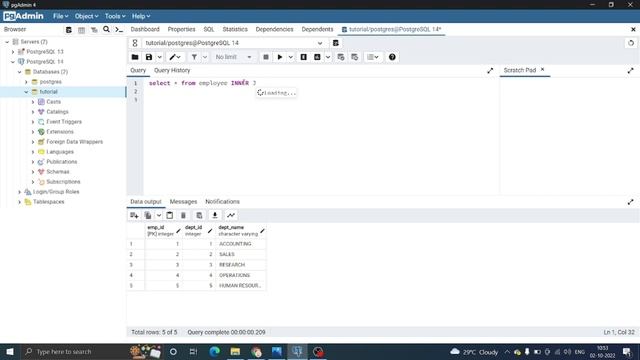
Task: Click the Add row icon in Data output
Action: tap(134, 215)
